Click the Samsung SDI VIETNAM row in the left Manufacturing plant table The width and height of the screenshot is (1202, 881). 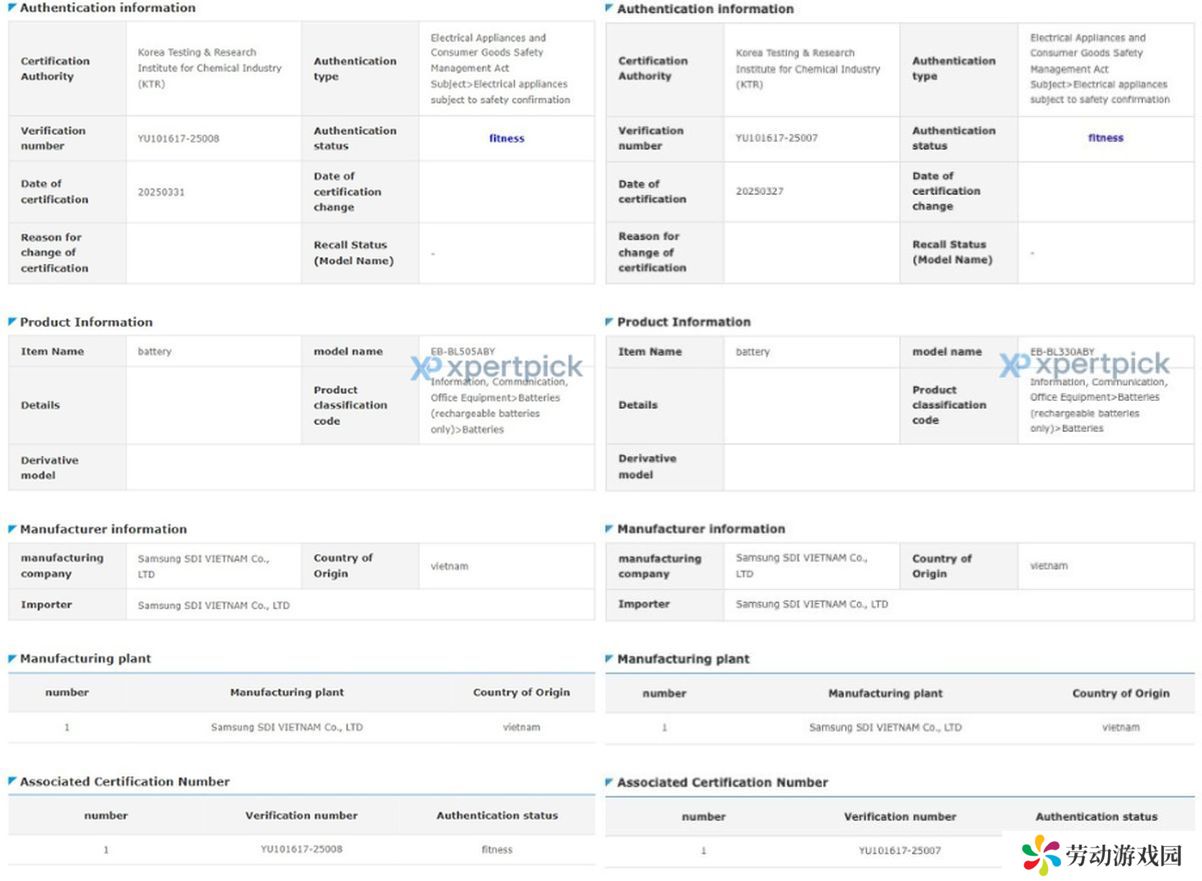[301, 728]
